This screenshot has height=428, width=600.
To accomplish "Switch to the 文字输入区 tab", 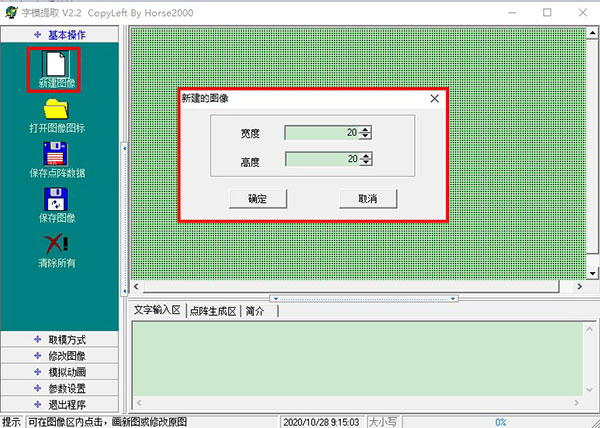I will click(x=157, y=311).
